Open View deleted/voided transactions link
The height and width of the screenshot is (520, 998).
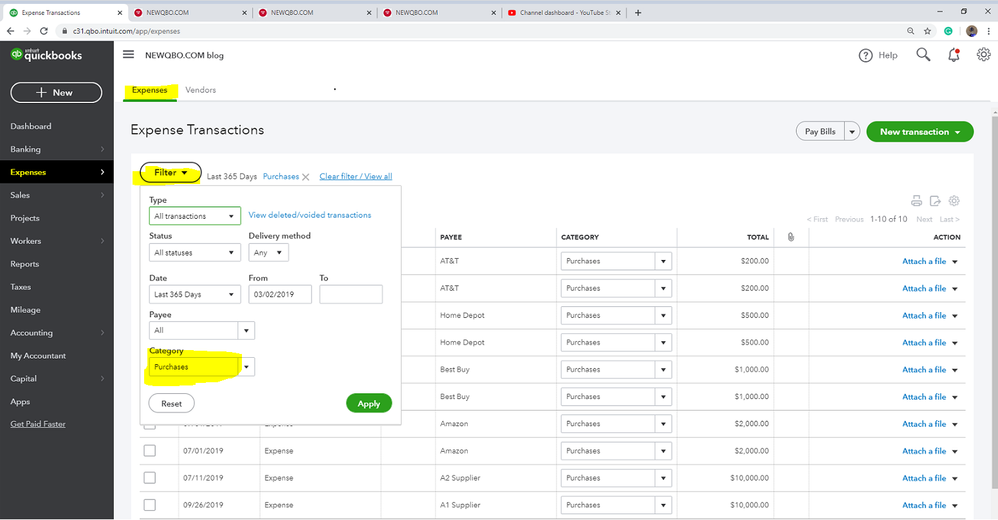tap(310, 215)
